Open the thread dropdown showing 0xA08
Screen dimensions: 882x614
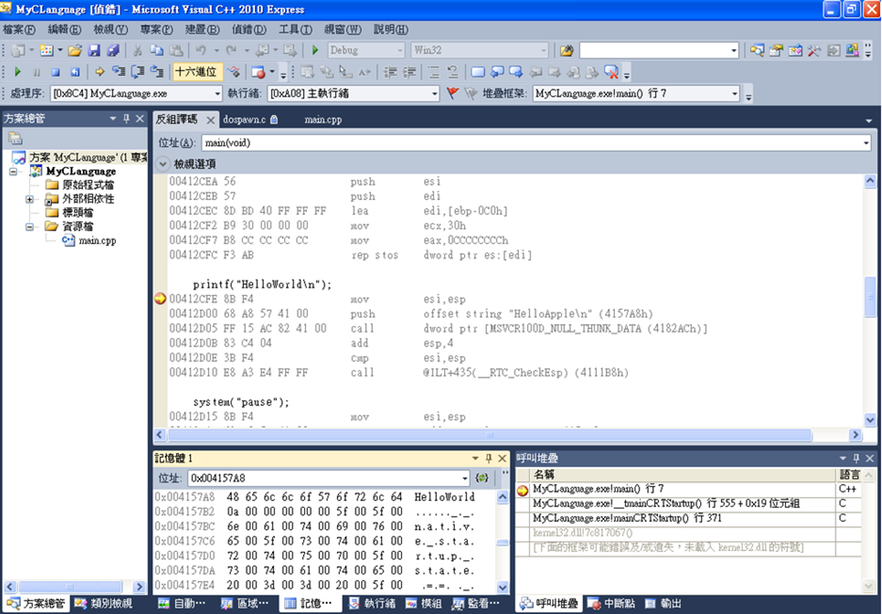[434, 94]
